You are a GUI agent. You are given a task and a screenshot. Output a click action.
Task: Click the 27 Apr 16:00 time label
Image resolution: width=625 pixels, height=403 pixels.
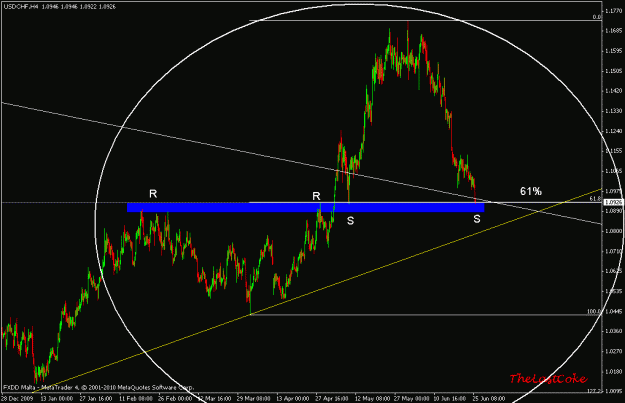pyautogui.click(x=332, y=399)
